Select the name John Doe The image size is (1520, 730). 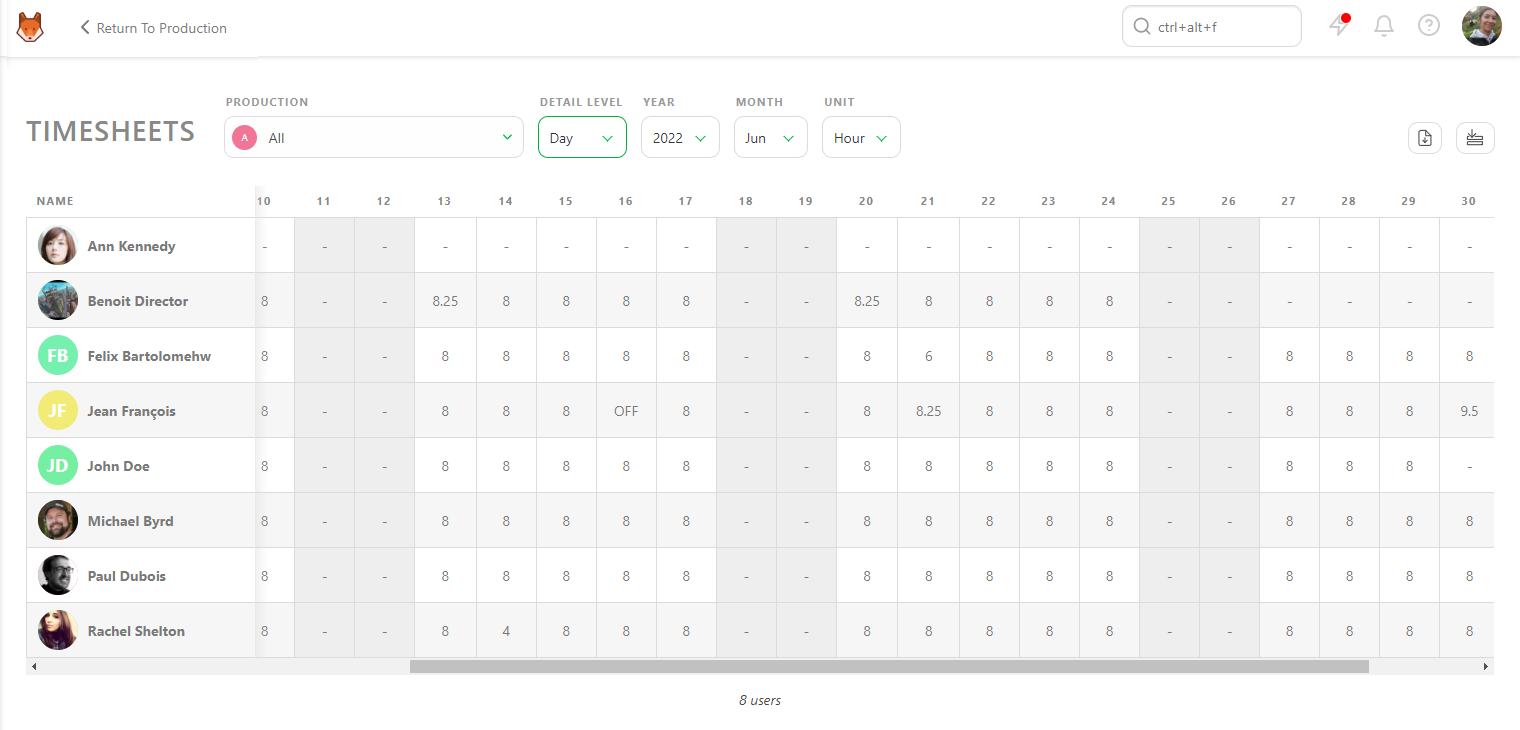[119, 466]
